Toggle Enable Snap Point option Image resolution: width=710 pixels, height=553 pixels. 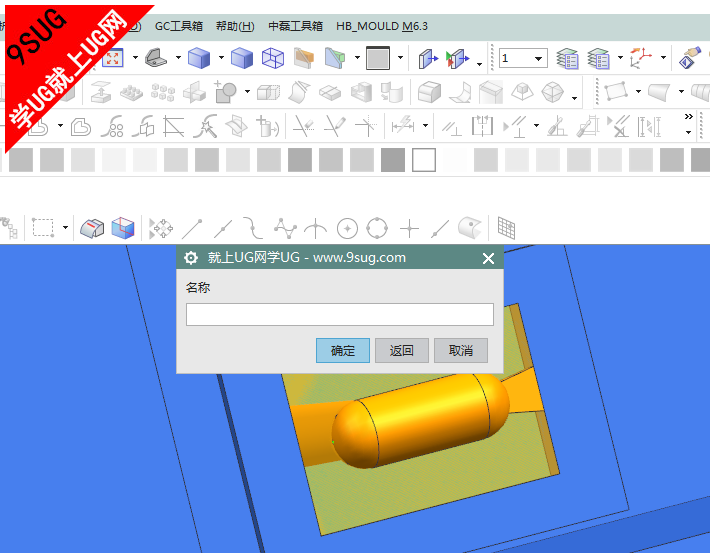[161, 228]
